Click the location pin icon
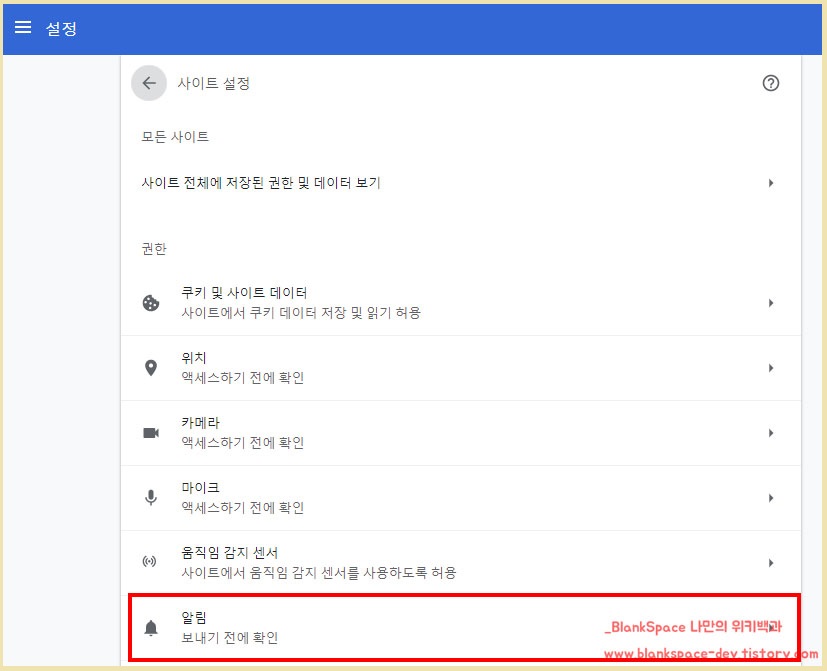 click(x=151, y=368)
